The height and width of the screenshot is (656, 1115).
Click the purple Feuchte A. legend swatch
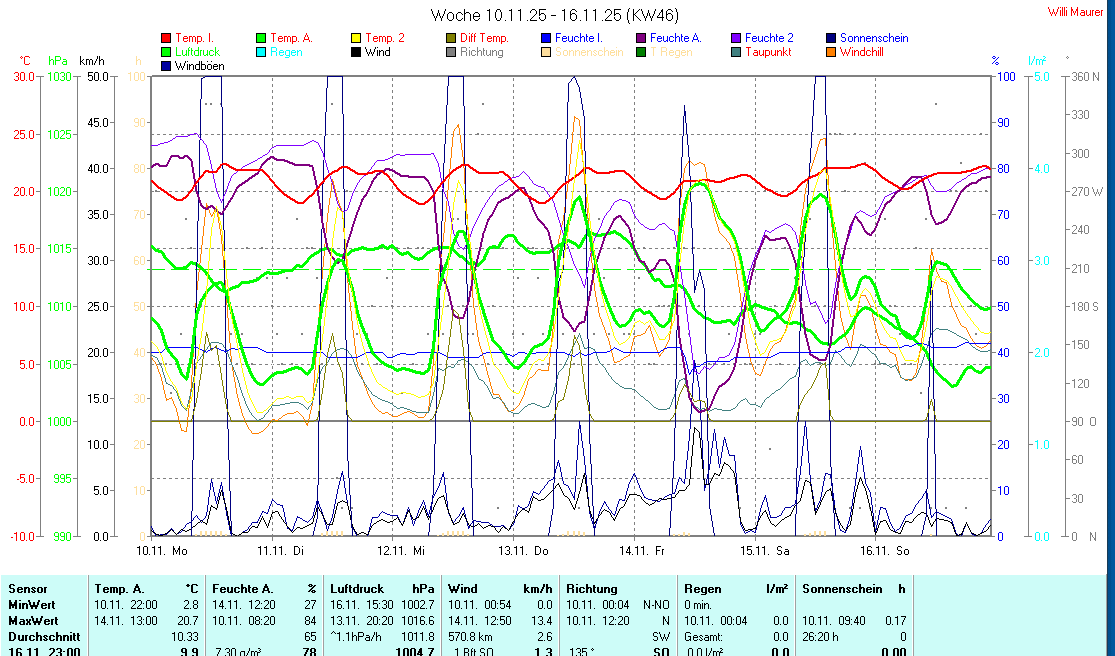click(640, 38)
